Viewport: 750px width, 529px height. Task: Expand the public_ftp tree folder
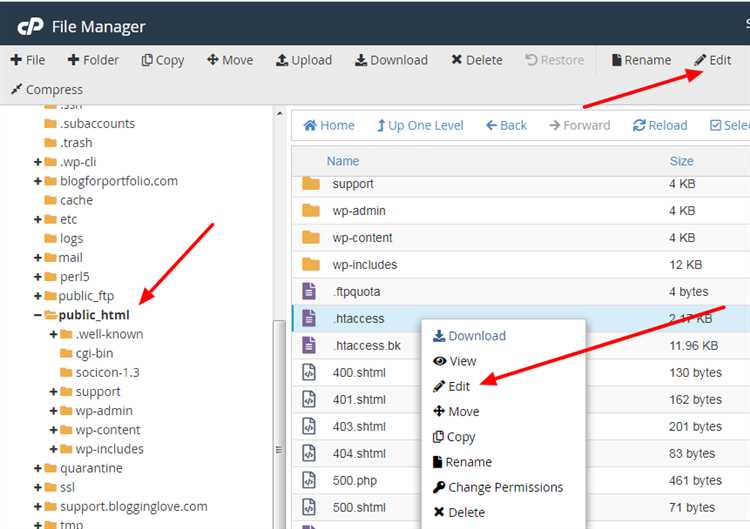[x=38, y=296]
